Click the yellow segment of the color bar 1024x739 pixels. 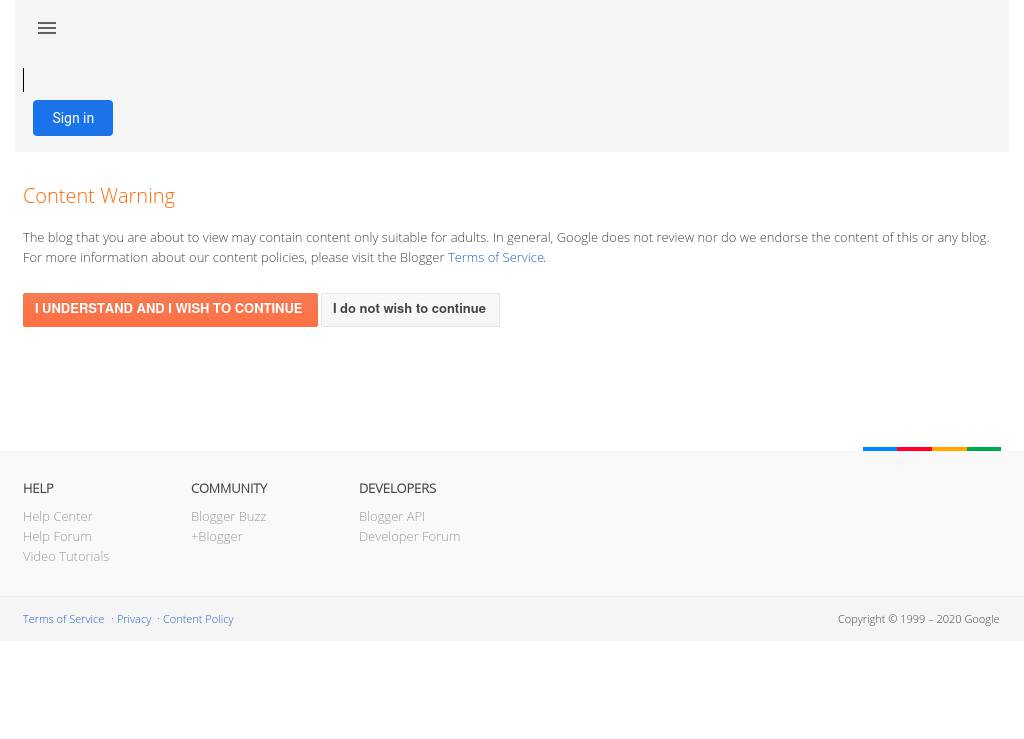coord(949,449)
